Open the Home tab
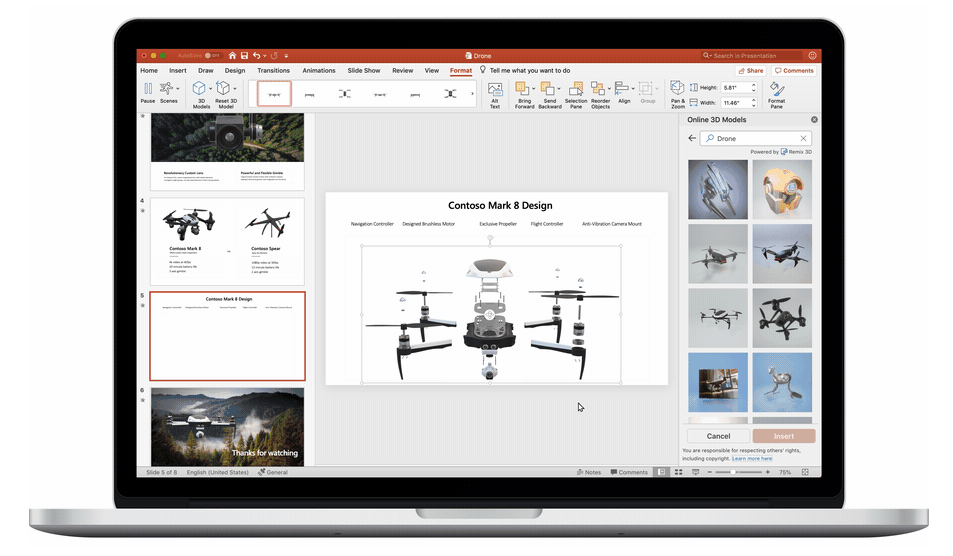Viewport: 953px width, 556px height. [x=149, y=70]
